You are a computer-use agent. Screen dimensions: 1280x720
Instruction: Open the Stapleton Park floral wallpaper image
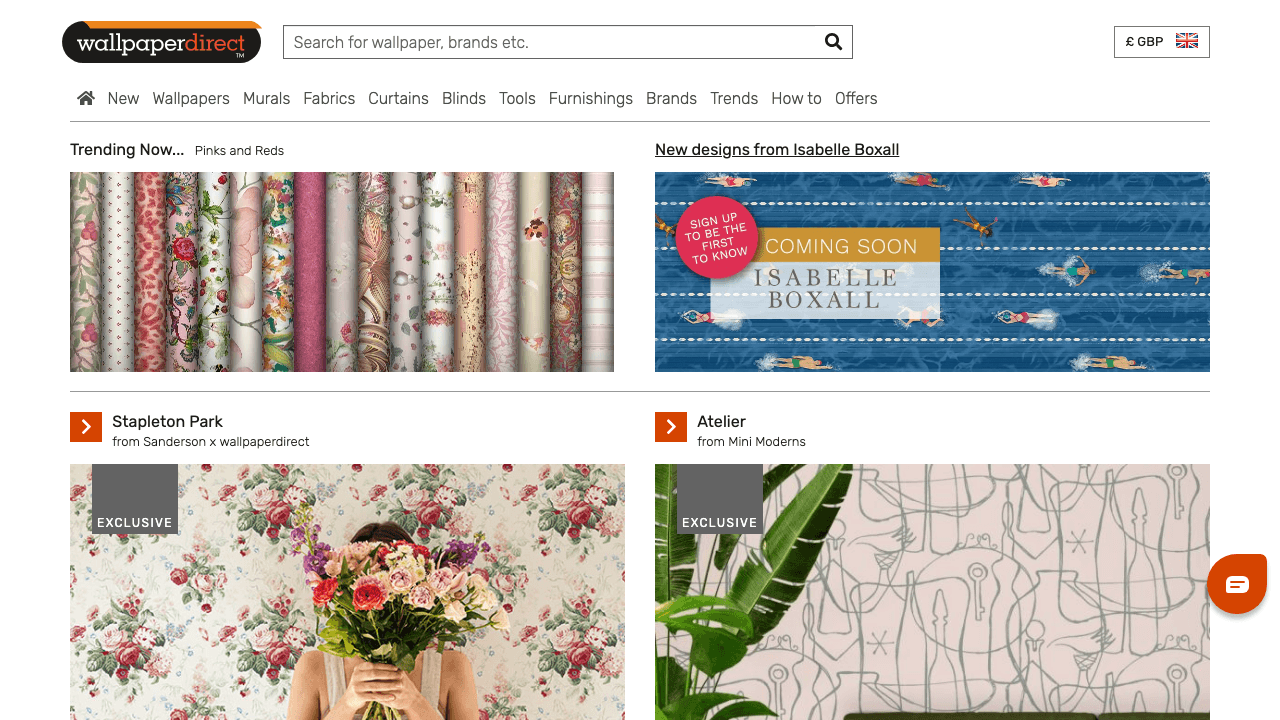347,592
